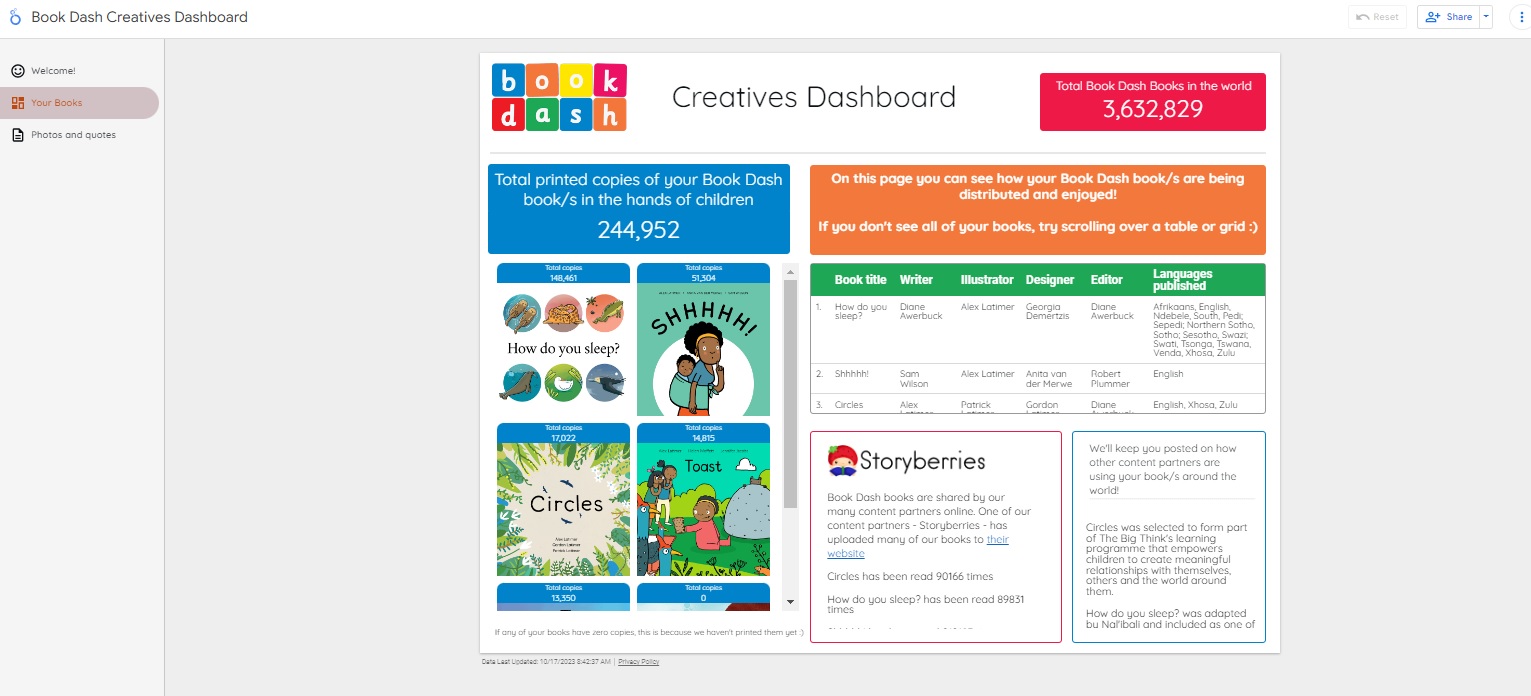Click the 244,952 printed copies scorecard
Image resolution: width=1531 pixels, height=696 pixels.
pyautogui.click(x=639, y=209)
